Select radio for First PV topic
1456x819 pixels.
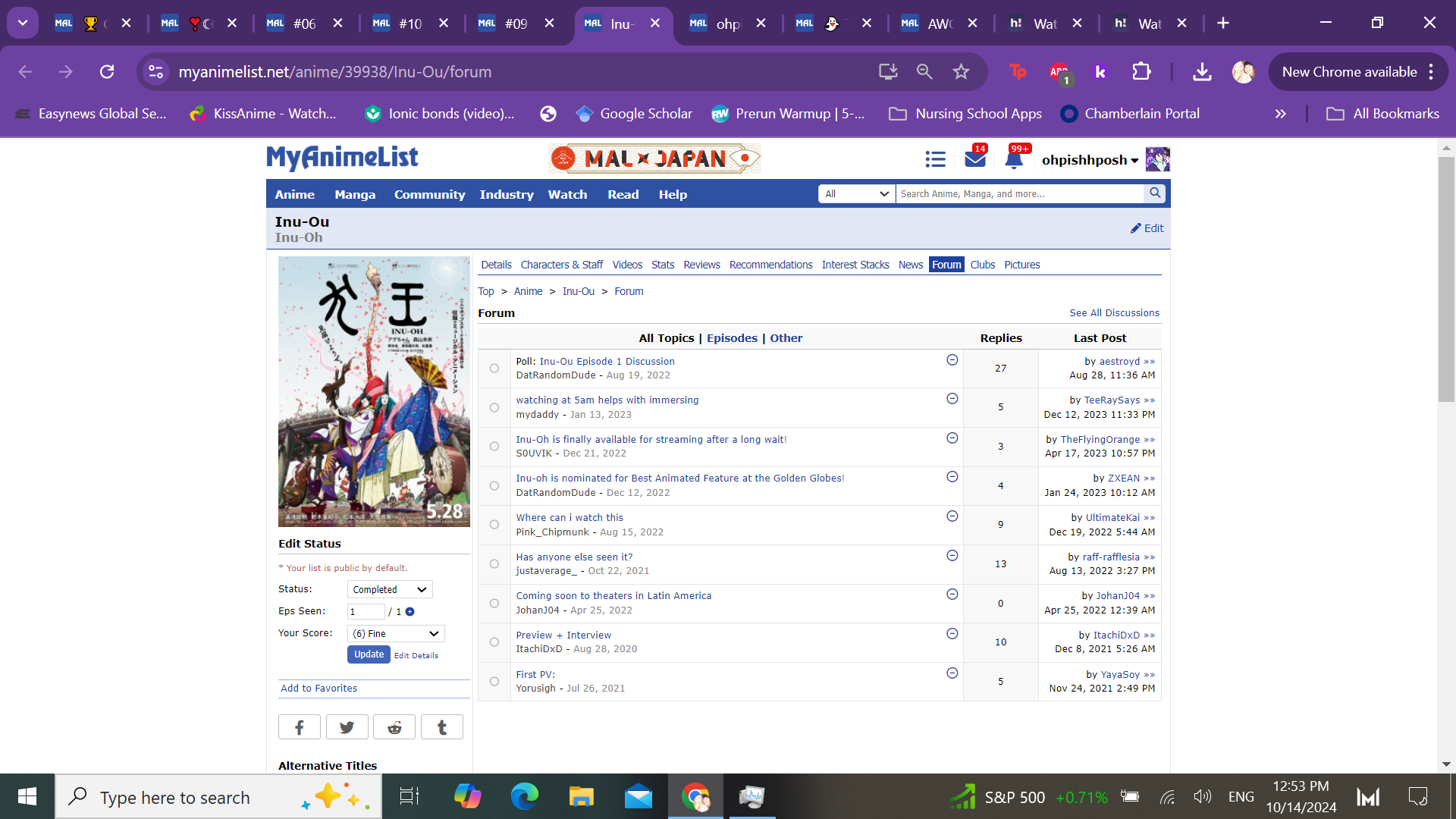(x=494, y=682)
